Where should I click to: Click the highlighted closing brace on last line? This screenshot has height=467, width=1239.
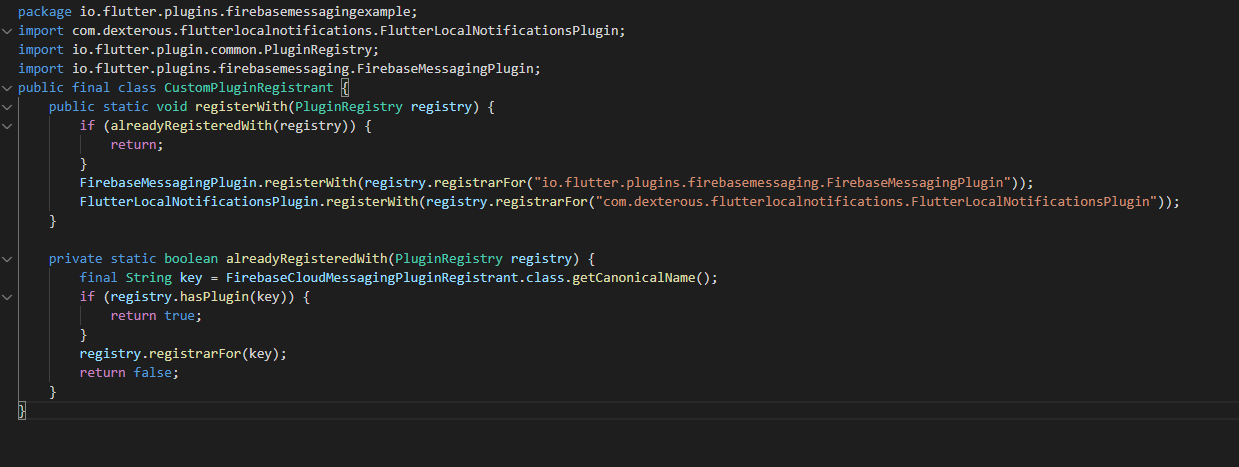[x=22, y=411]
